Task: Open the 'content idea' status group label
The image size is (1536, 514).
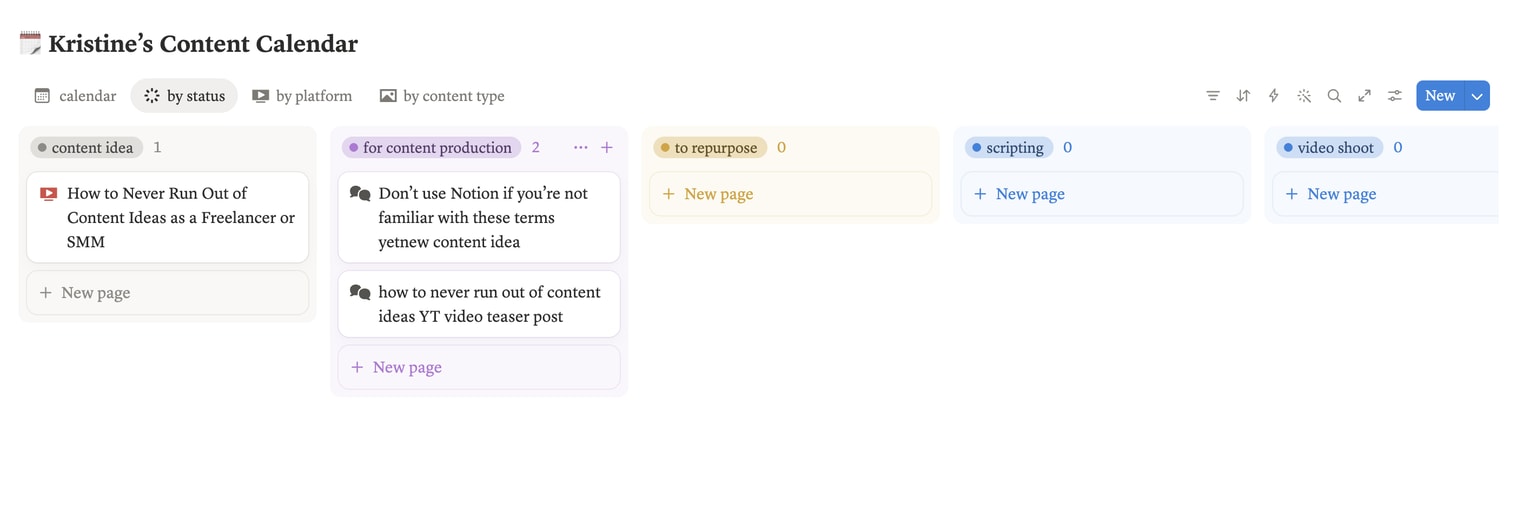Action: pos(86,147)
